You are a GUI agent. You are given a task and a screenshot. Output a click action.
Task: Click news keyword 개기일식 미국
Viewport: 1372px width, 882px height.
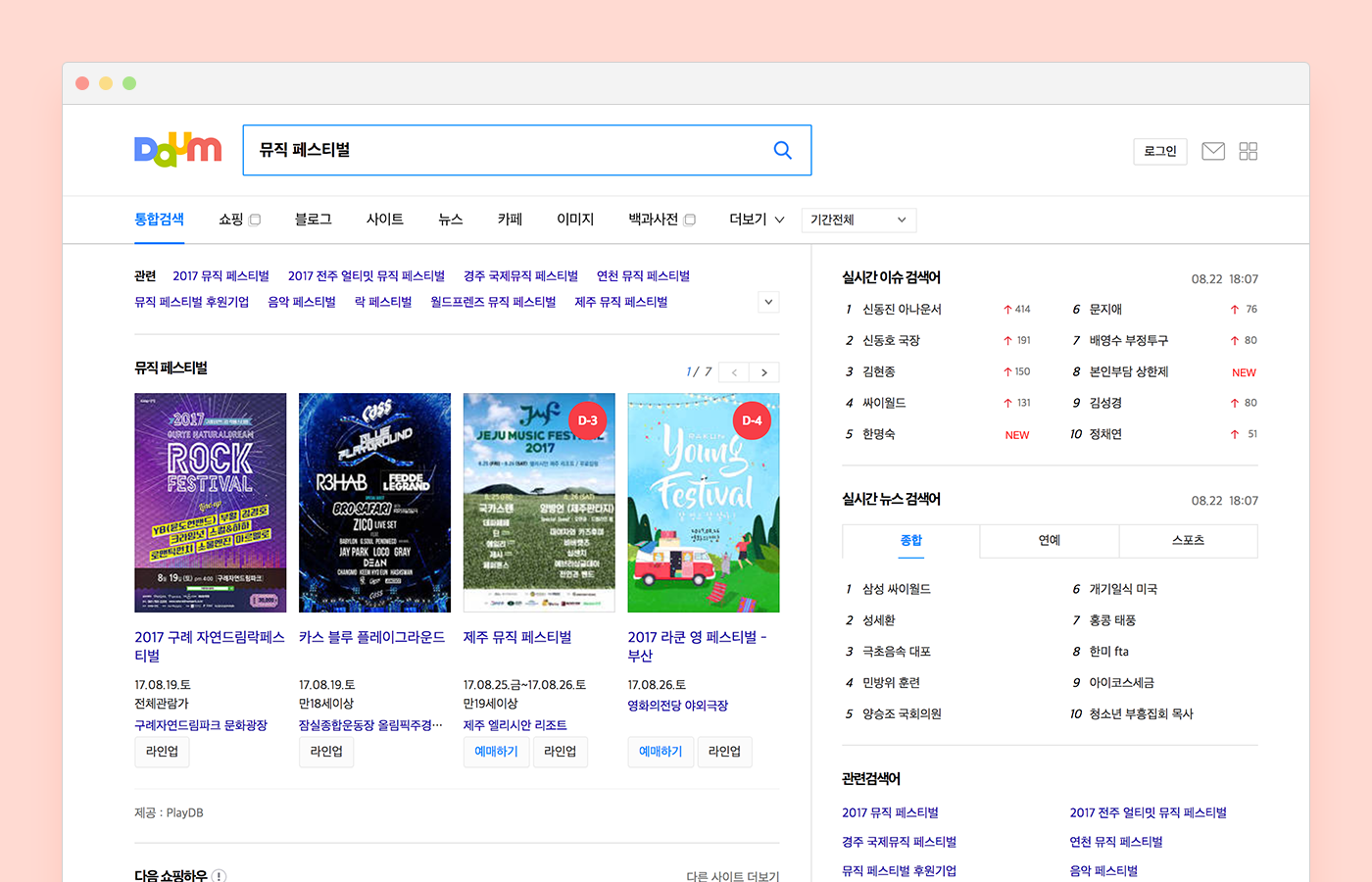1123,589
